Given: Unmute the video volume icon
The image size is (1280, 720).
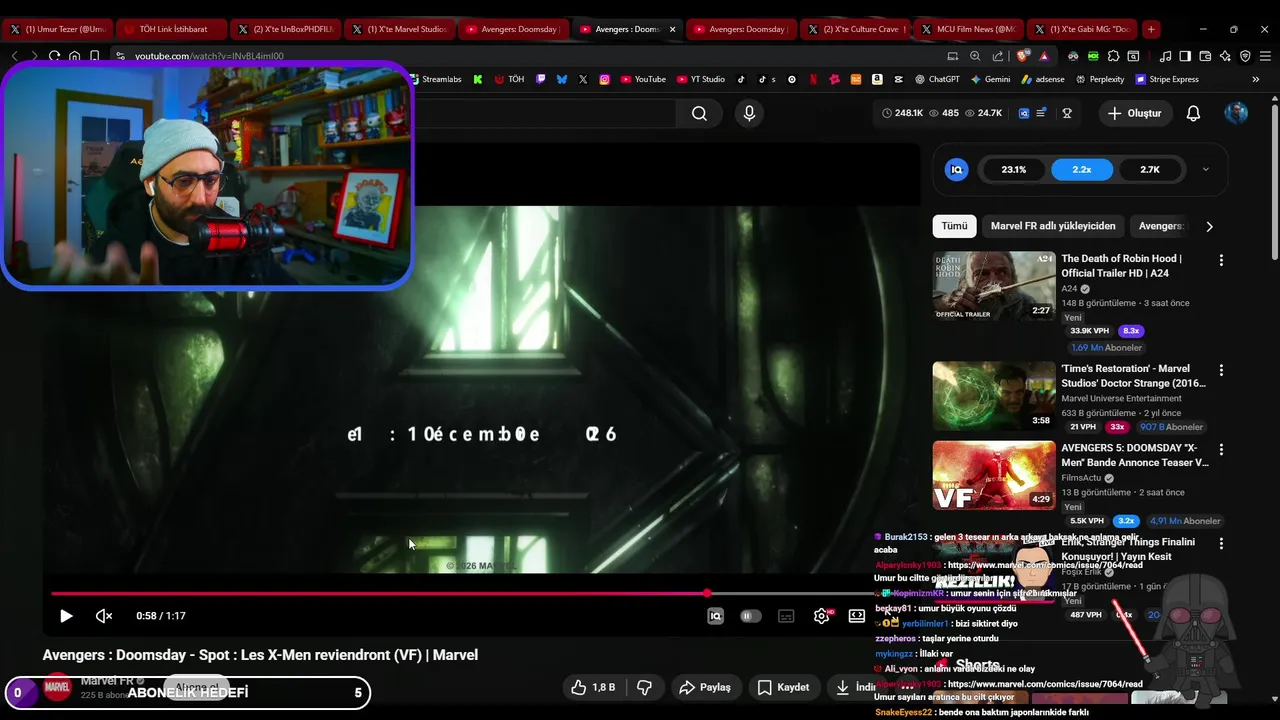Looking at the screenshot, I should (x=104, y=616).
